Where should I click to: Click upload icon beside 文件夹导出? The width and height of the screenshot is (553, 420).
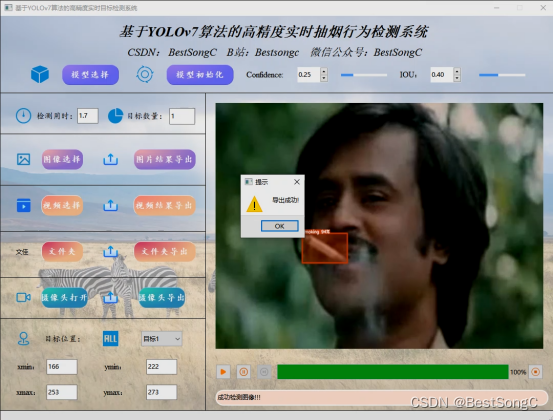point(110,251)
